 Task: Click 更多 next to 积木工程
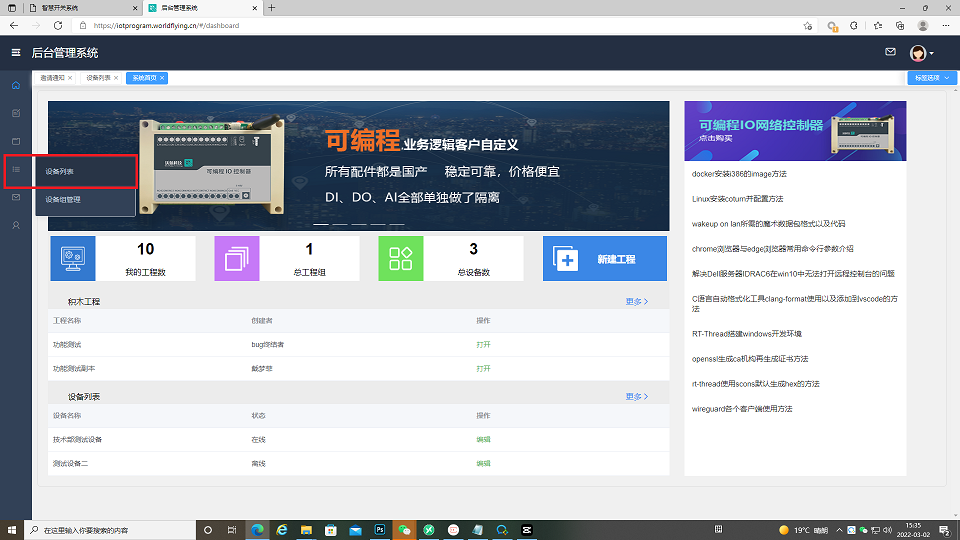tap(637, 302)
